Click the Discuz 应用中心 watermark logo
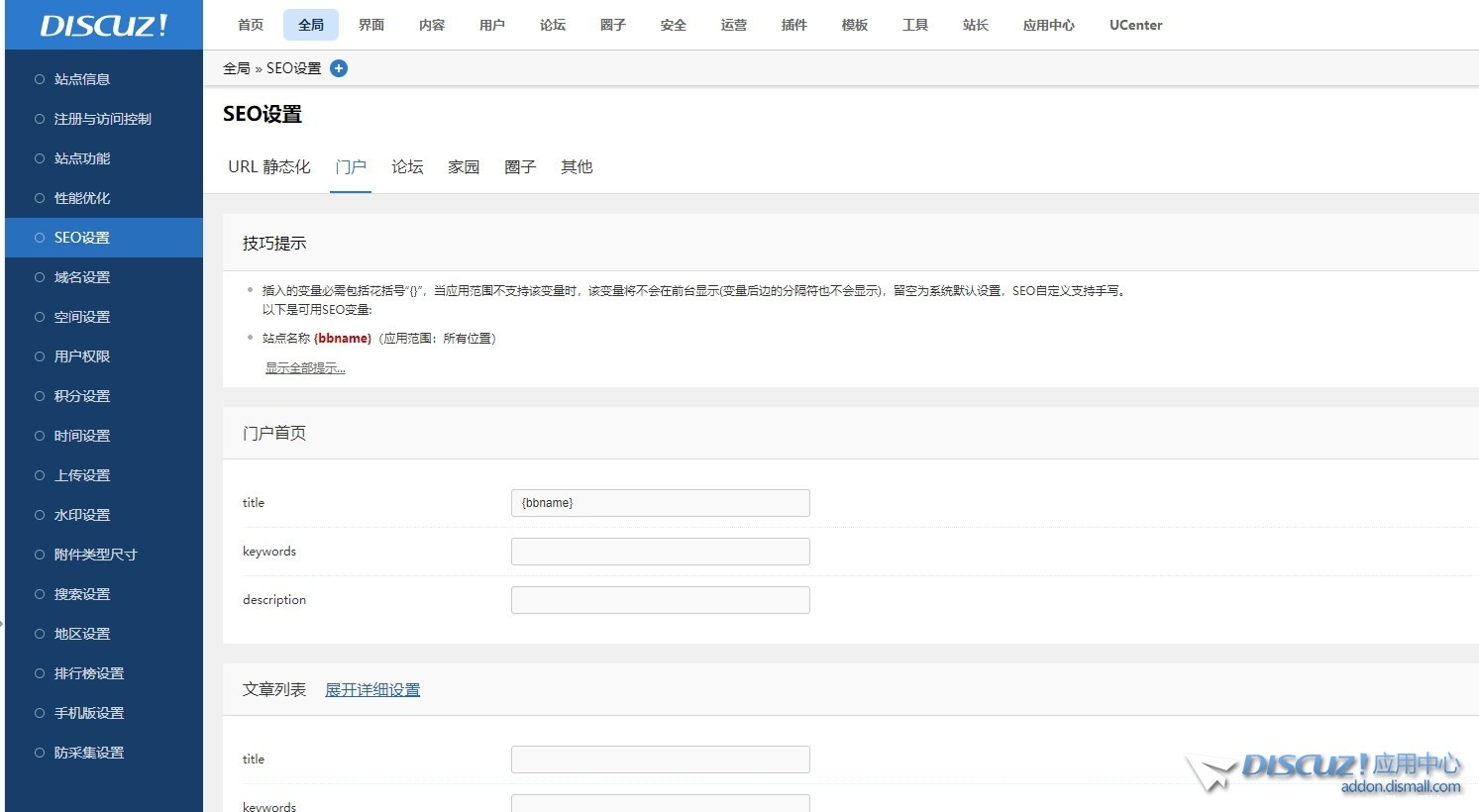 click(1327, 771)
